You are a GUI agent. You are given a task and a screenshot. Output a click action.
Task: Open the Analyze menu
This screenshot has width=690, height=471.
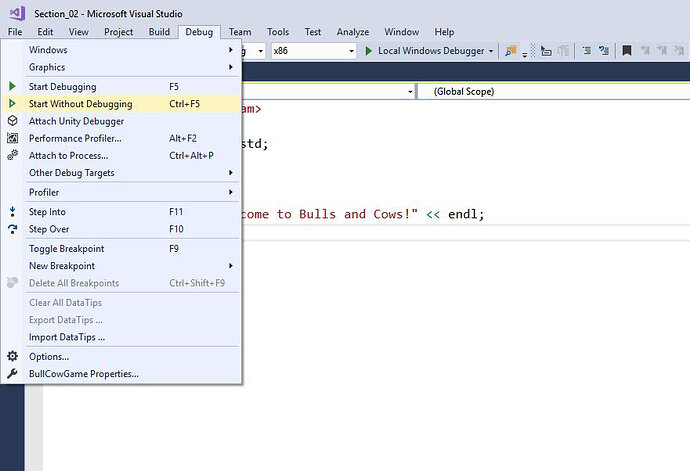tap(353, 32)
